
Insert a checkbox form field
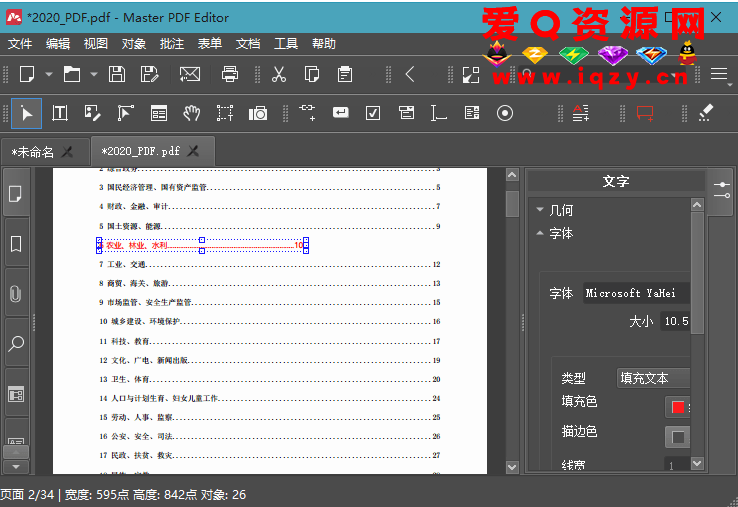(x=373, y=113)
